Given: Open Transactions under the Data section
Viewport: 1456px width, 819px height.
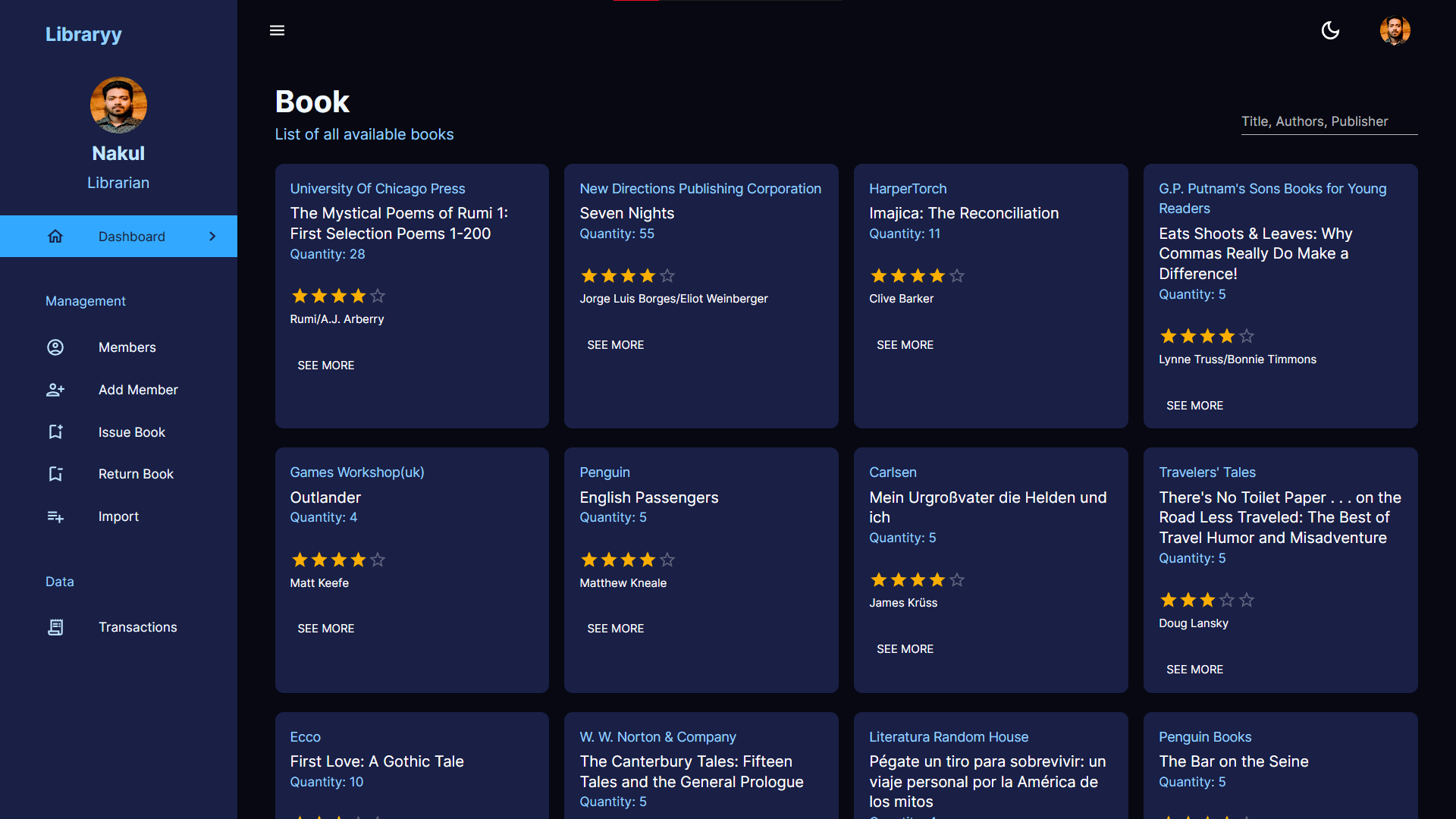Looking at the screenshot, I should 137,627.
